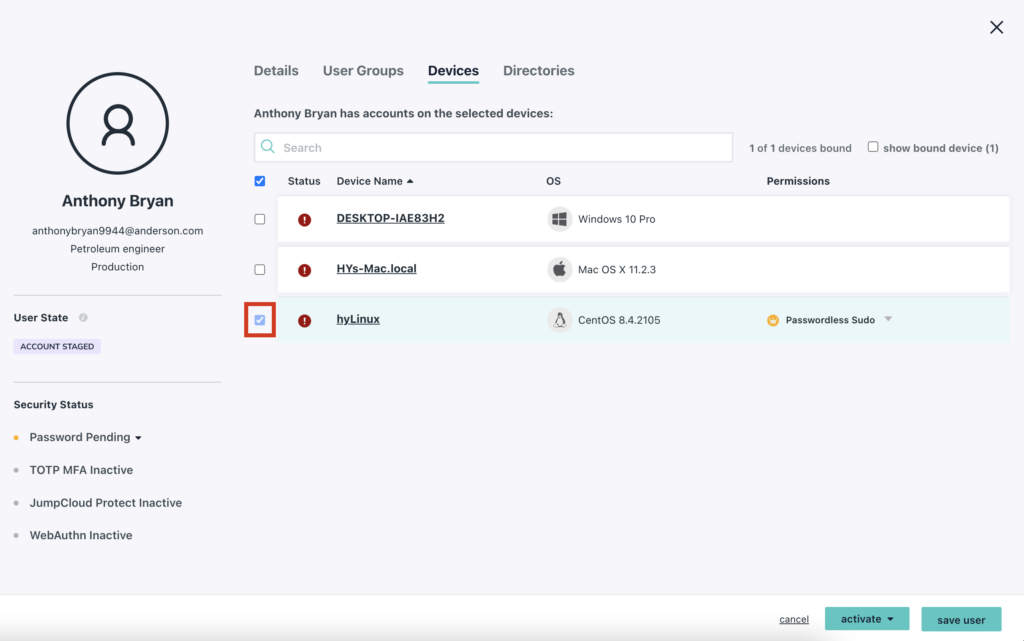Uncheck the hyLinux device checkbox
The width and height of the screenshot is (1024, 641).
(x=260, y=320)
